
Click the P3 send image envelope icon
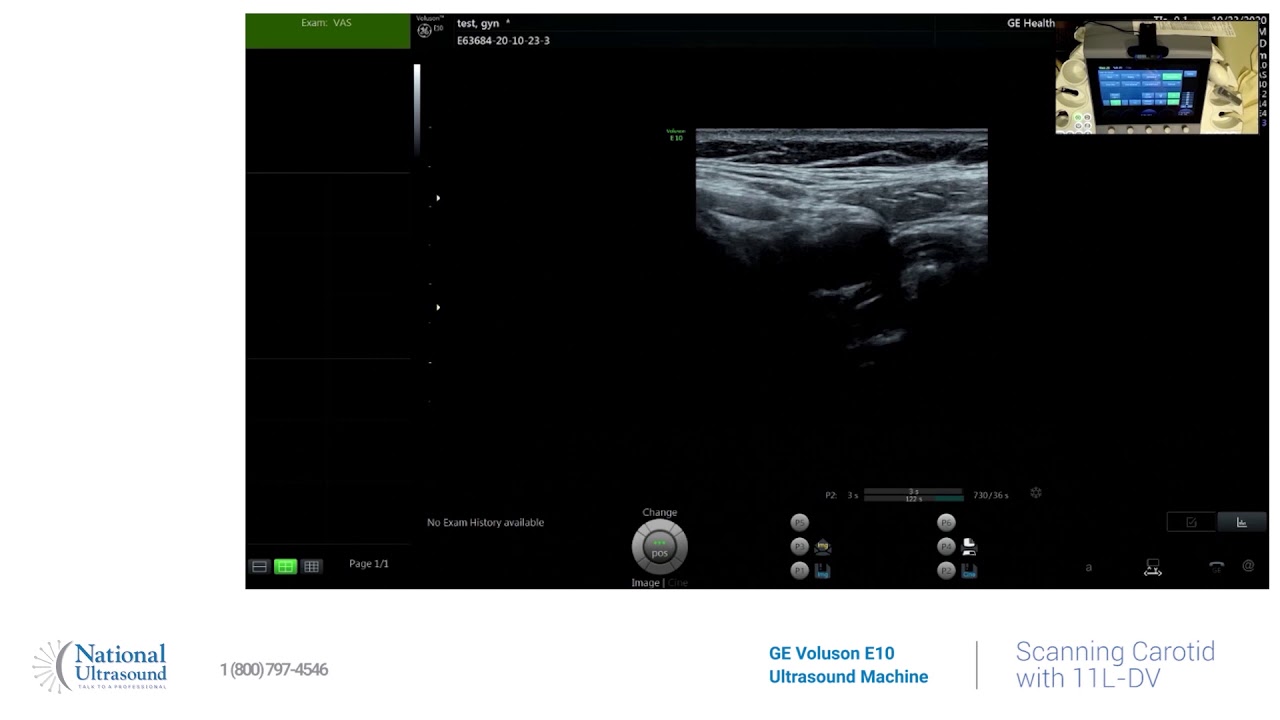point(823,547)
